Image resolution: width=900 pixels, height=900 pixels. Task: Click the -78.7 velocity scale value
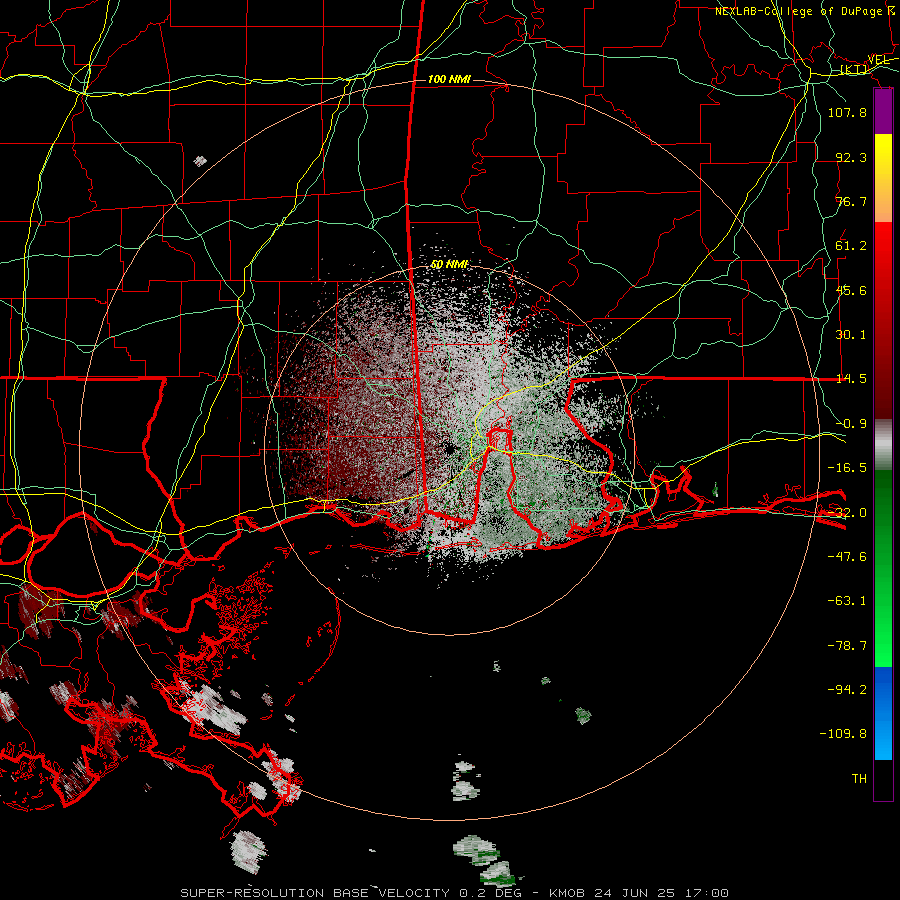pos(847,646)
